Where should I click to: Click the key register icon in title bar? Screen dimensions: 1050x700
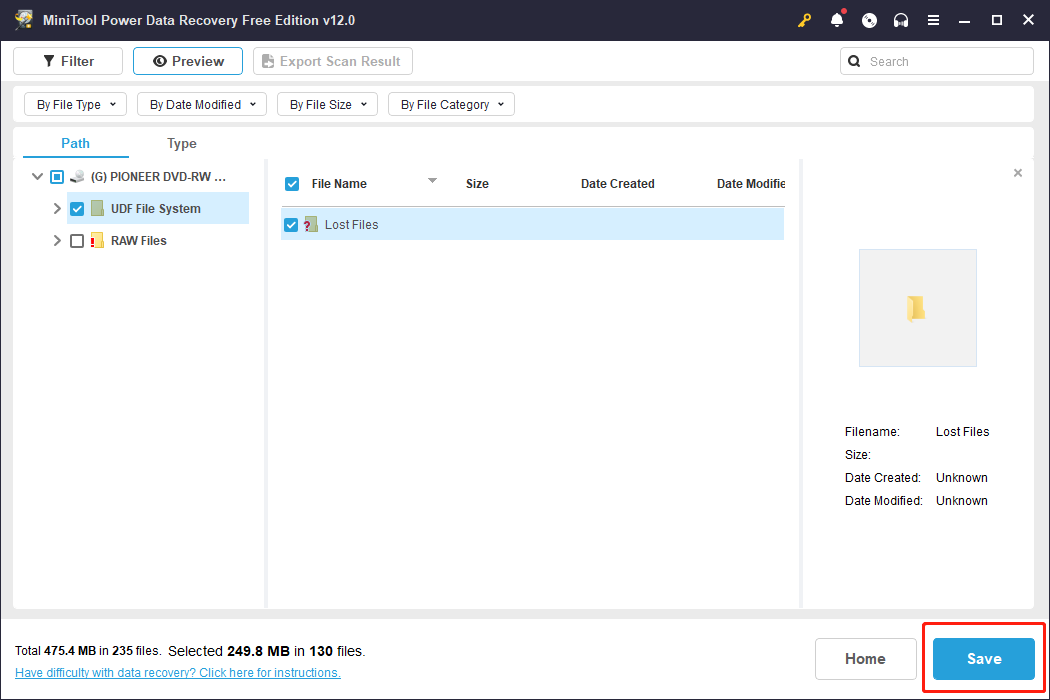click(x=804, y=20)
